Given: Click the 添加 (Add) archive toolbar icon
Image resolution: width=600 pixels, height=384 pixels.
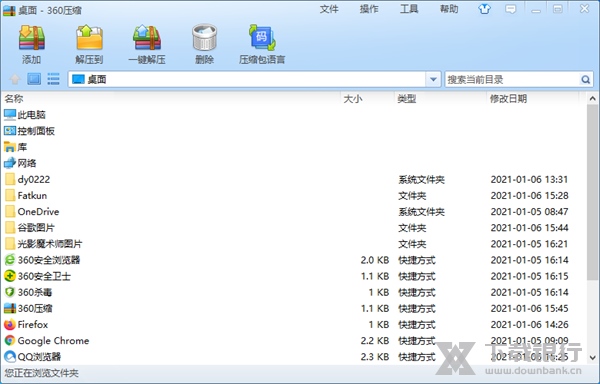Looking at the screenshot, I should click(x=32, y=38).
